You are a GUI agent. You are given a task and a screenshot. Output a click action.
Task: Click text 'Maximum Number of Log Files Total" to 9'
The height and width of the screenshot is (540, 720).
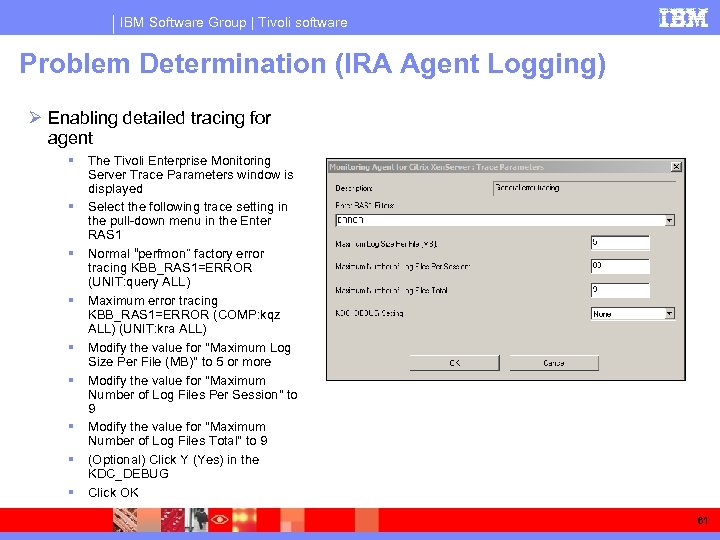[178, 433]
